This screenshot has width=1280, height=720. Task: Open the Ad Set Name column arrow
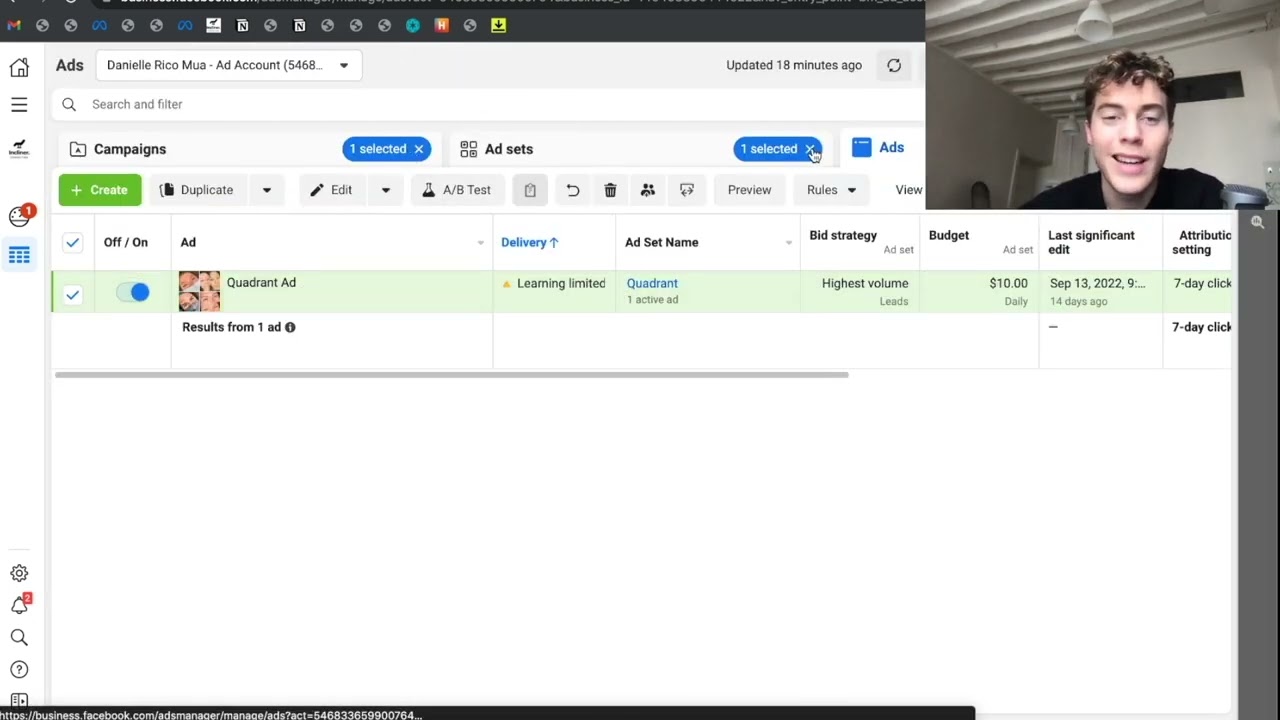pos(788,243)
